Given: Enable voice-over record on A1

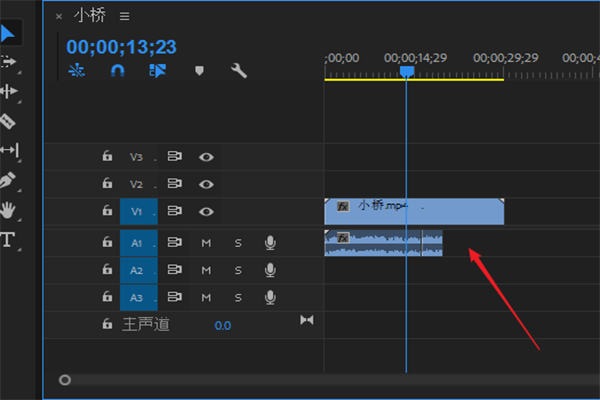Looking at the screenshot, I should tap(270, 243).
